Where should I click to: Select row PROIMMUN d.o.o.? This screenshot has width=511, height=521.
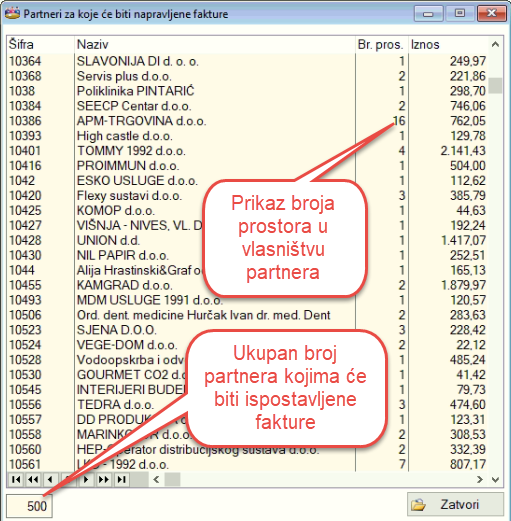[247, 166]
